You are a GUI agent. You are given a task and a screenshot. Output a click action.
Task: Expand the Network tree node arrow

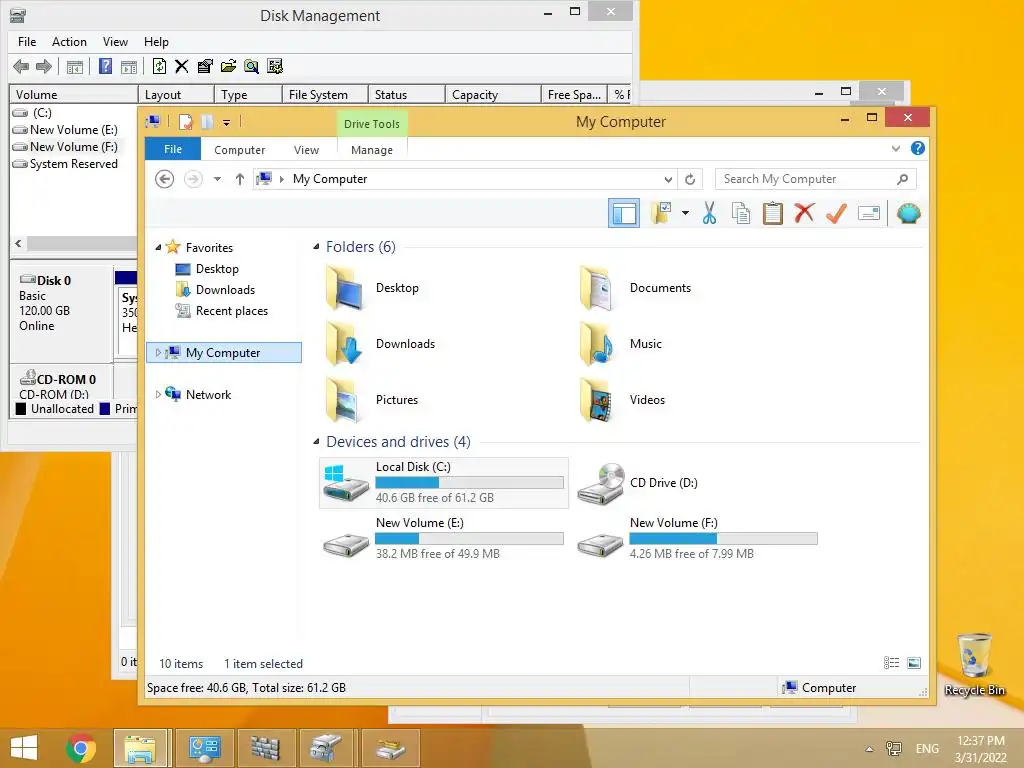pos(158,394)
